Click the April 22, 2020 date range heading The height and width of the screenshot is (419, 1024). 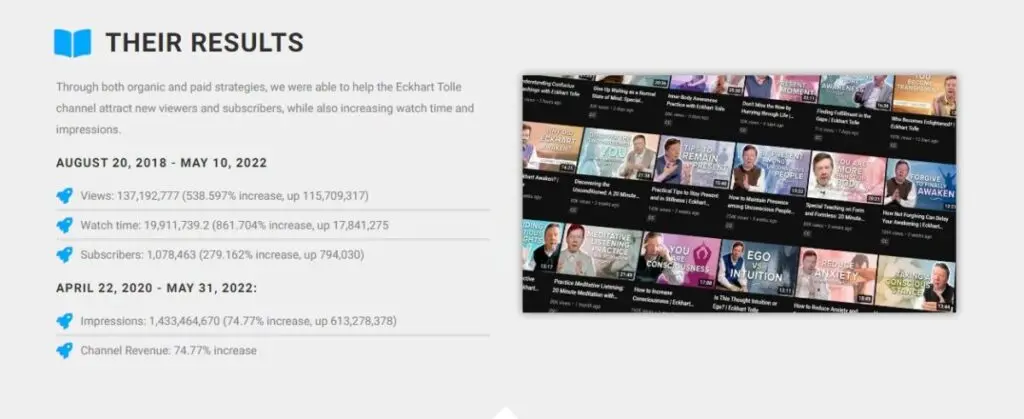[x=155, y=288]
